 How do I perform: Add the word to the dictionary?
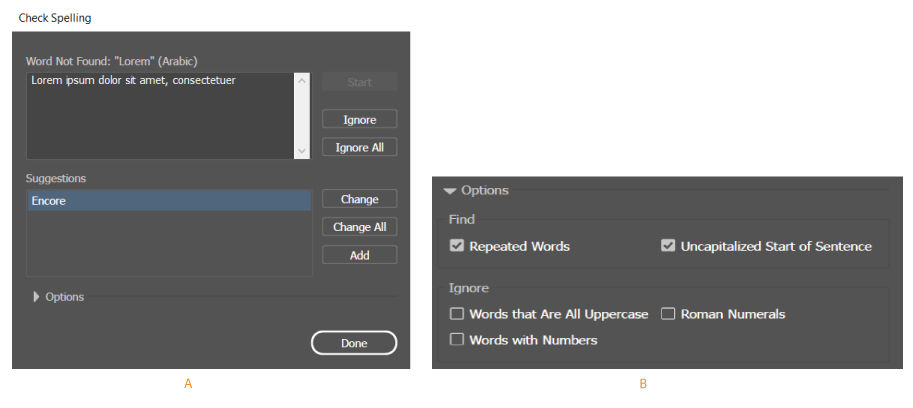click(359, 255)
